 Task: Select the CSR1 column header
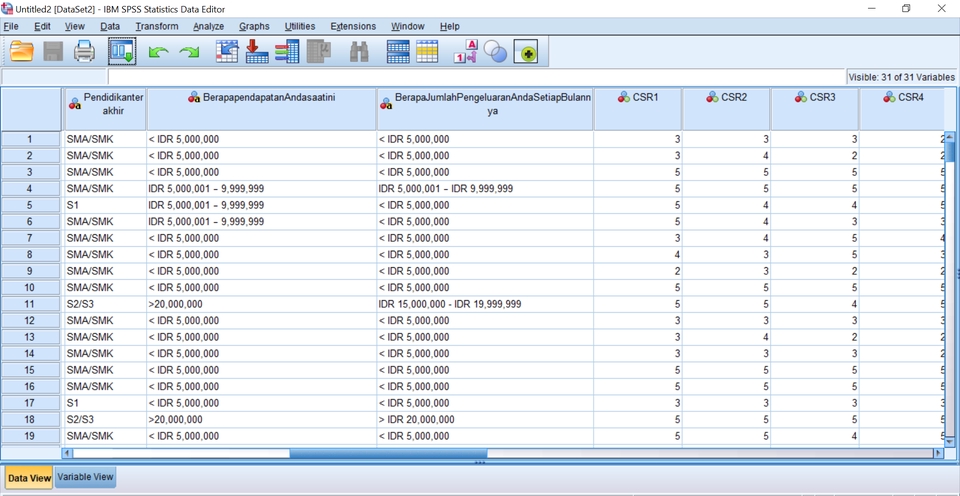pos(638,109)
